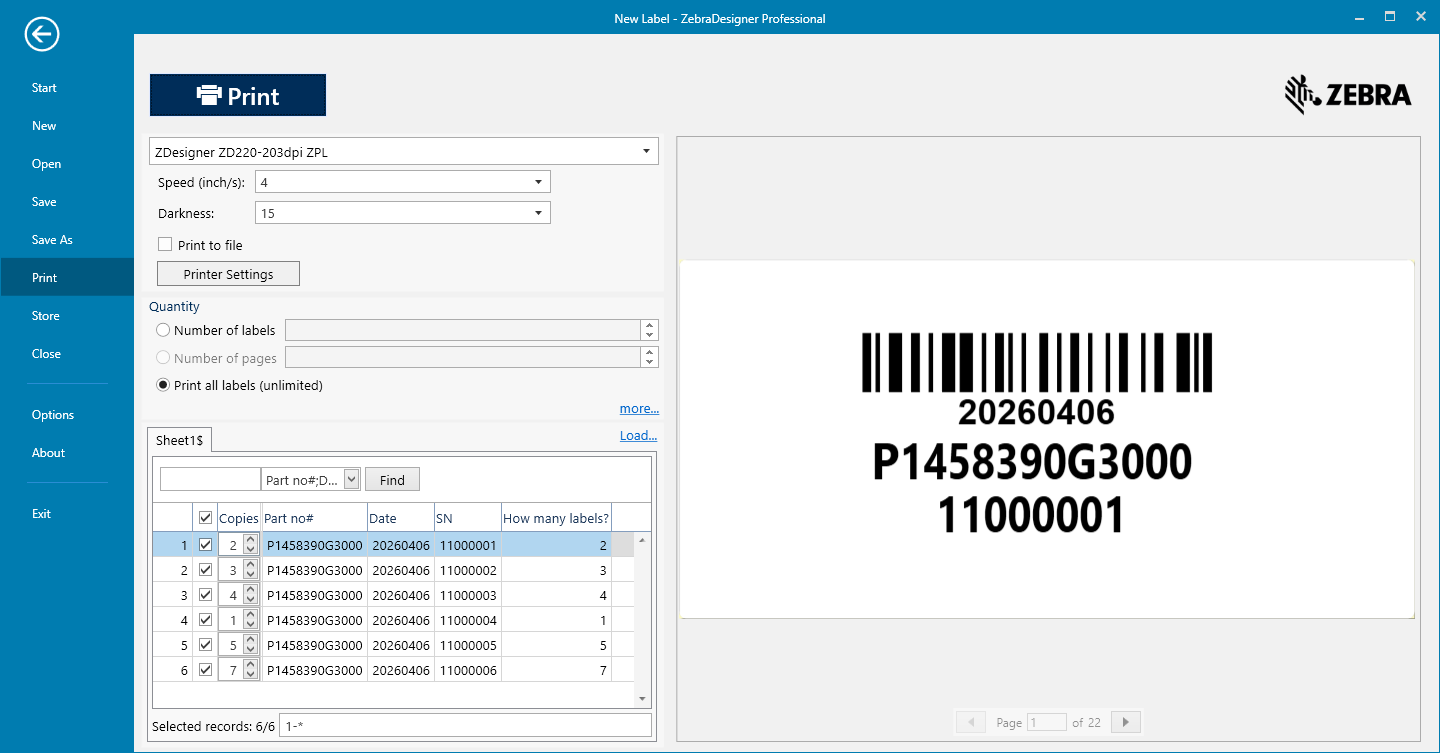1440x753 pixels.
Task: Click the records table vertical scrollbar
Action: [x=642, y=619]
